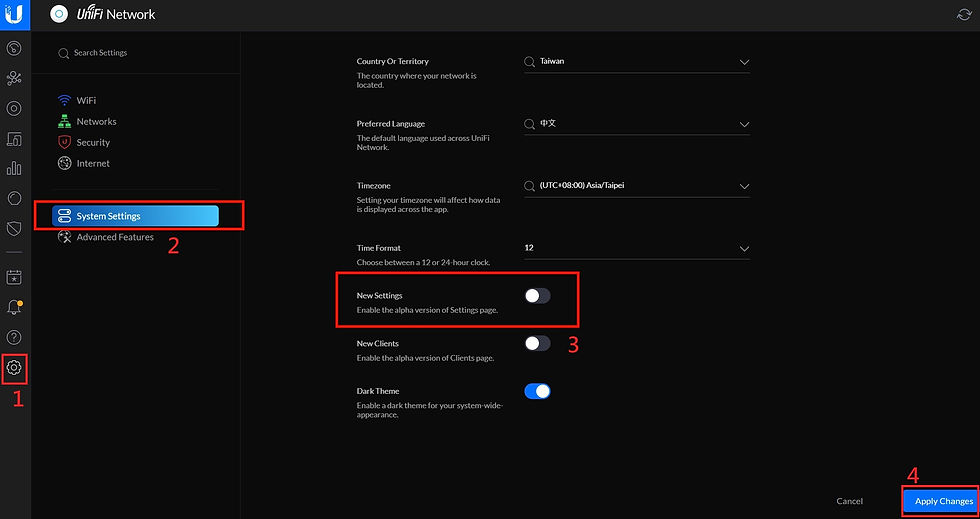Enable the New Settings toggle
Image resolution: width=980 pixels, height=519 pixels.
pyautogui.click(x=537, y=296)
